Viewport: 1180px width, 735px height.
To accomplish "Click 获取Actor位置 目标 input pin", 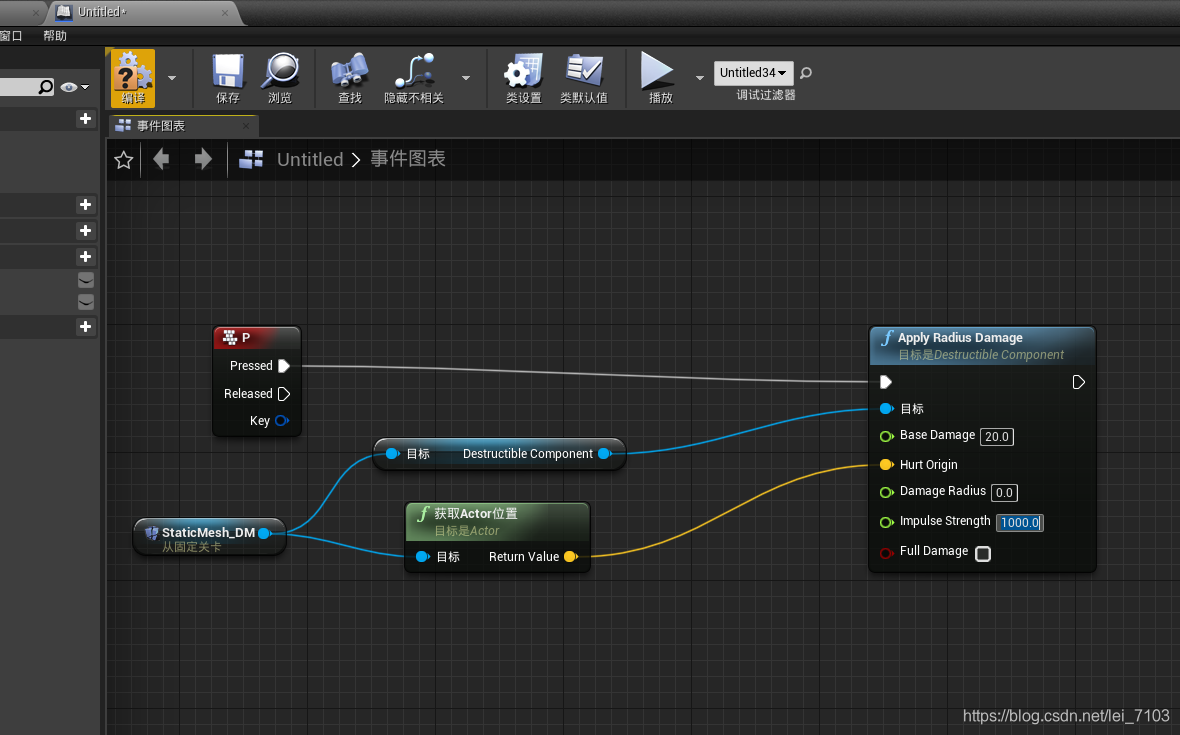I will (423, 557).
